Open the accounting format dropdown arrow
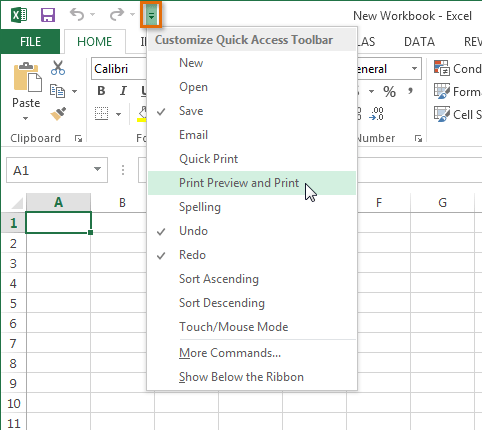Viewport: 482px width, 430px height. point(371,91)
